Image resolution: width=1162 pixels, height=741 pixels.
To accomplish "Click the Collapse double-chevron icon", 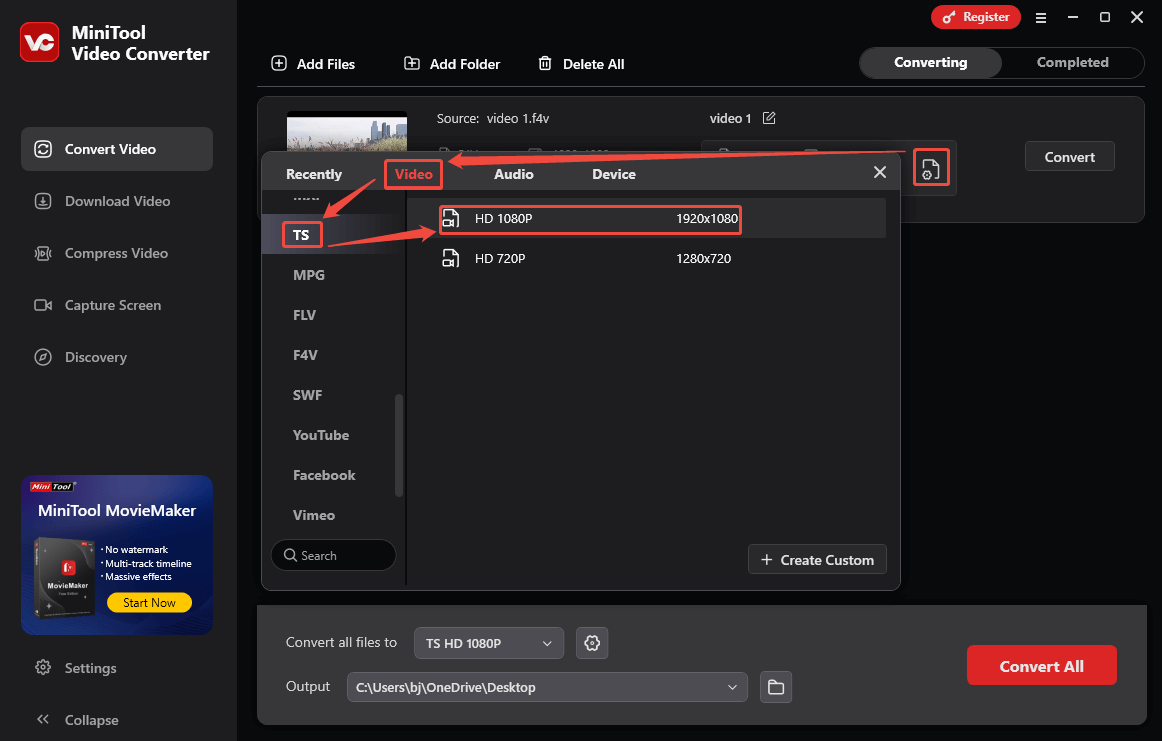I will coord(43,720).
